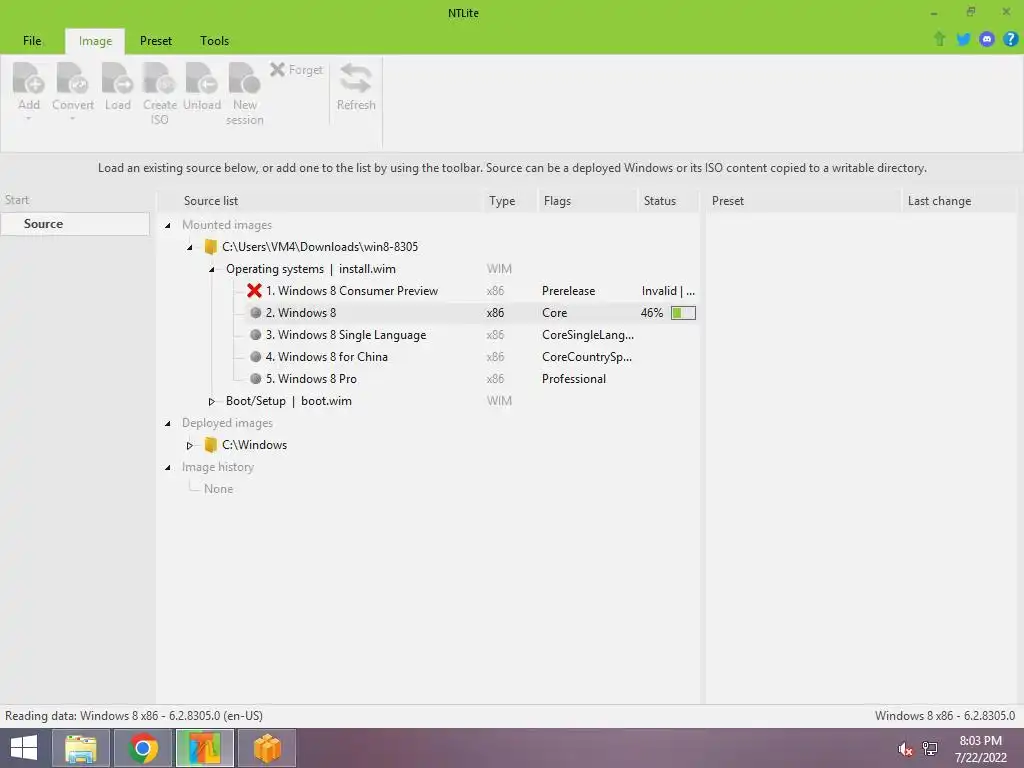Viewport: 1024px width, 768px height.
Task: Click the Create ISO toolbar icon
Action: [x=159, y=79]
